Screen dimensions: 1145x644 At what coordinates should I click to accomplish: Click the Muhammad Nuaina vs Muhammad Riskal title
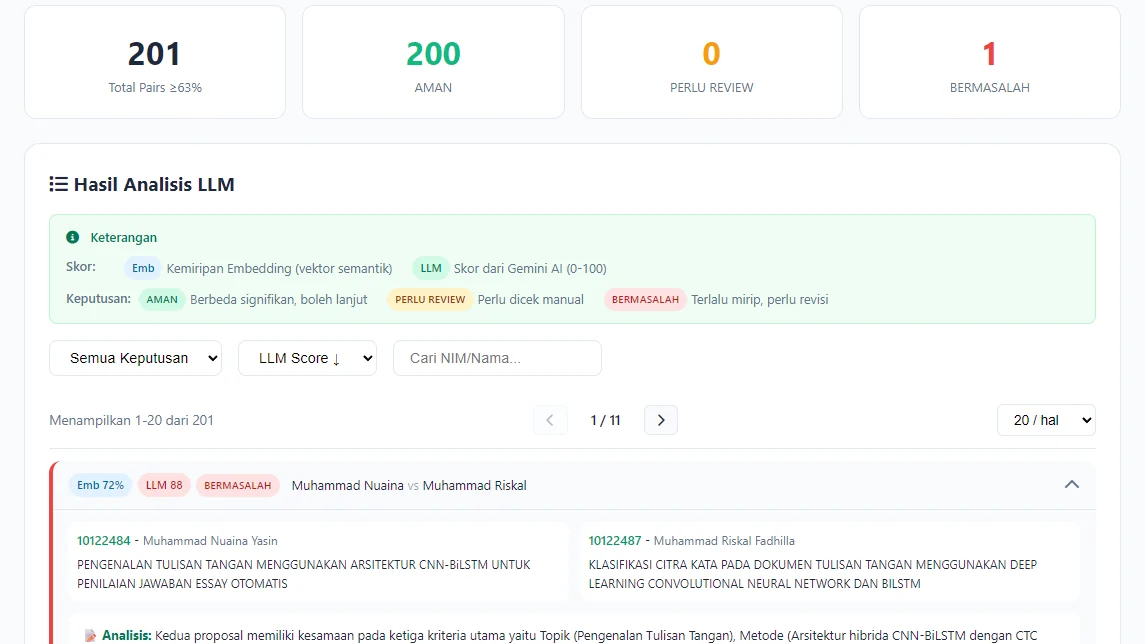point(409,486)
